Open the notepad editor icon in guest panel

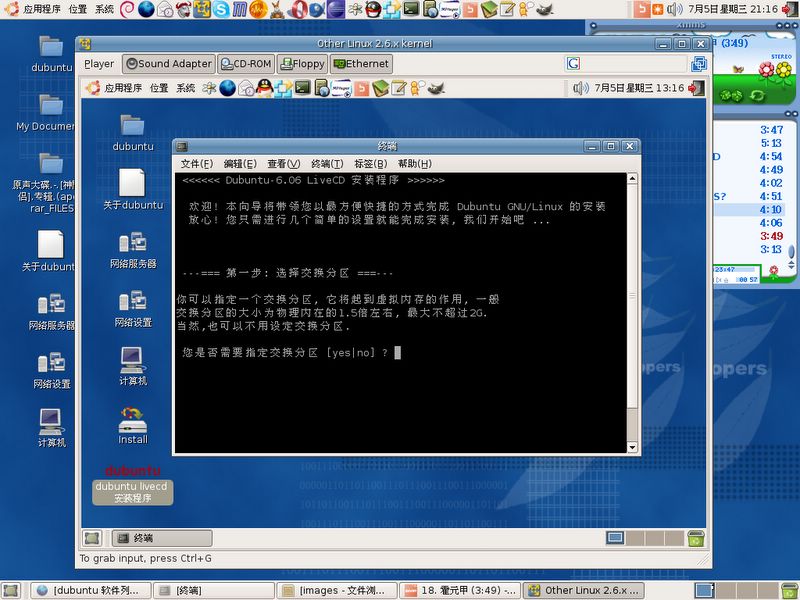399,88
